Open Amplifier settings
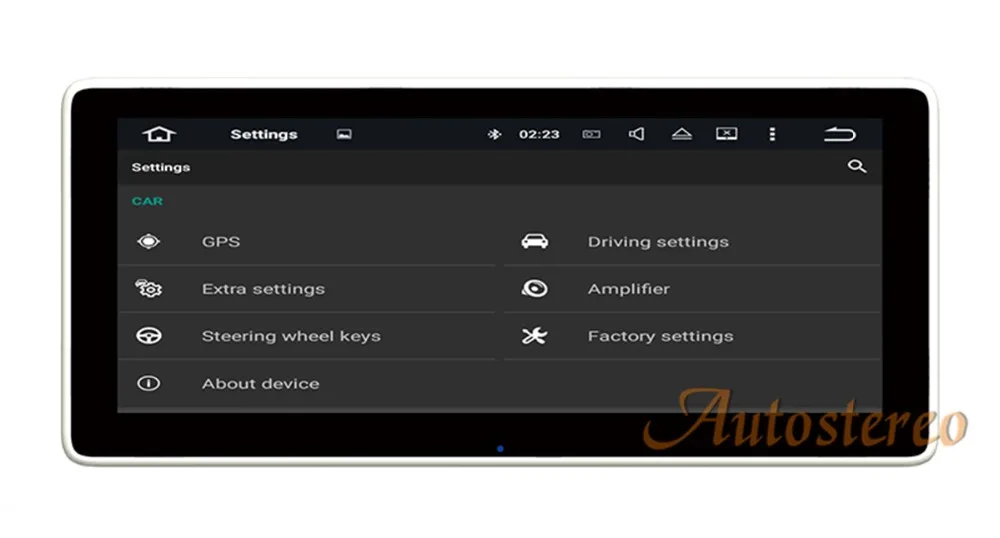1000x538 pixels. 692,289
